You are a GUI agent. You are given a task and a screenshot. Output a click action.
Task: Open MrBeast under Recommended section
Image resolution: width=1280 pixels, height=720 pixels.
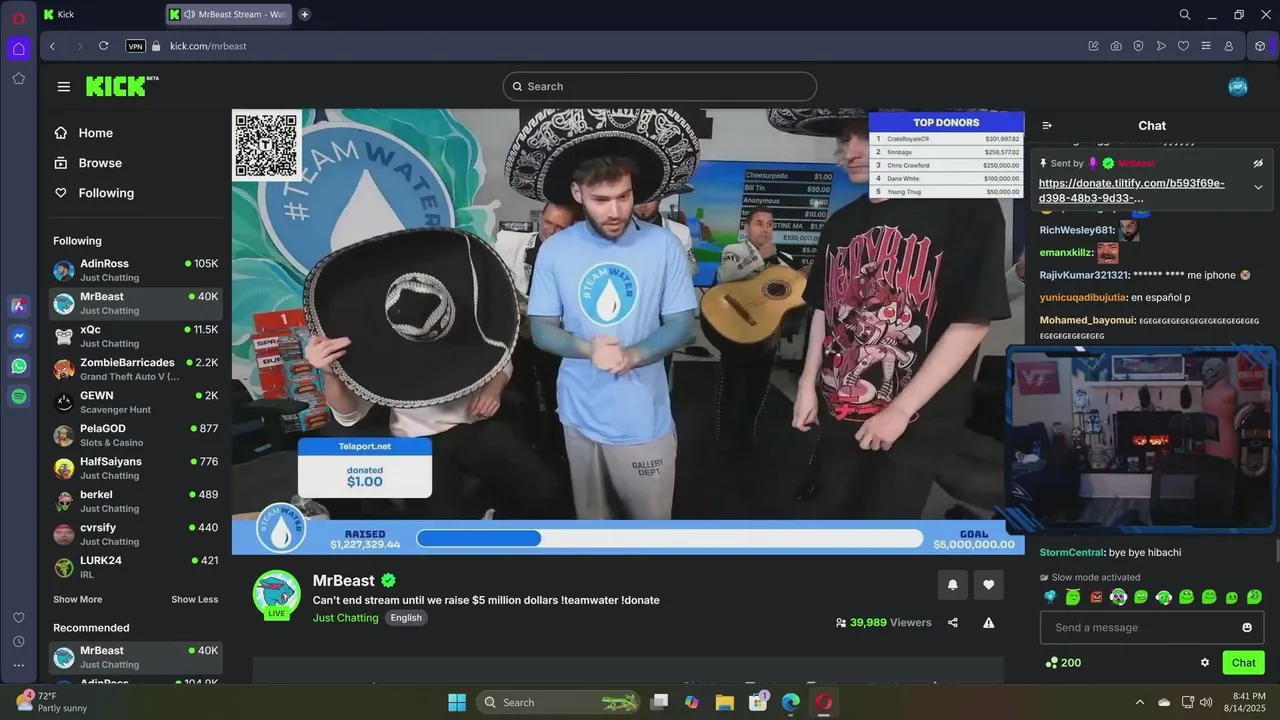(136, 657)
